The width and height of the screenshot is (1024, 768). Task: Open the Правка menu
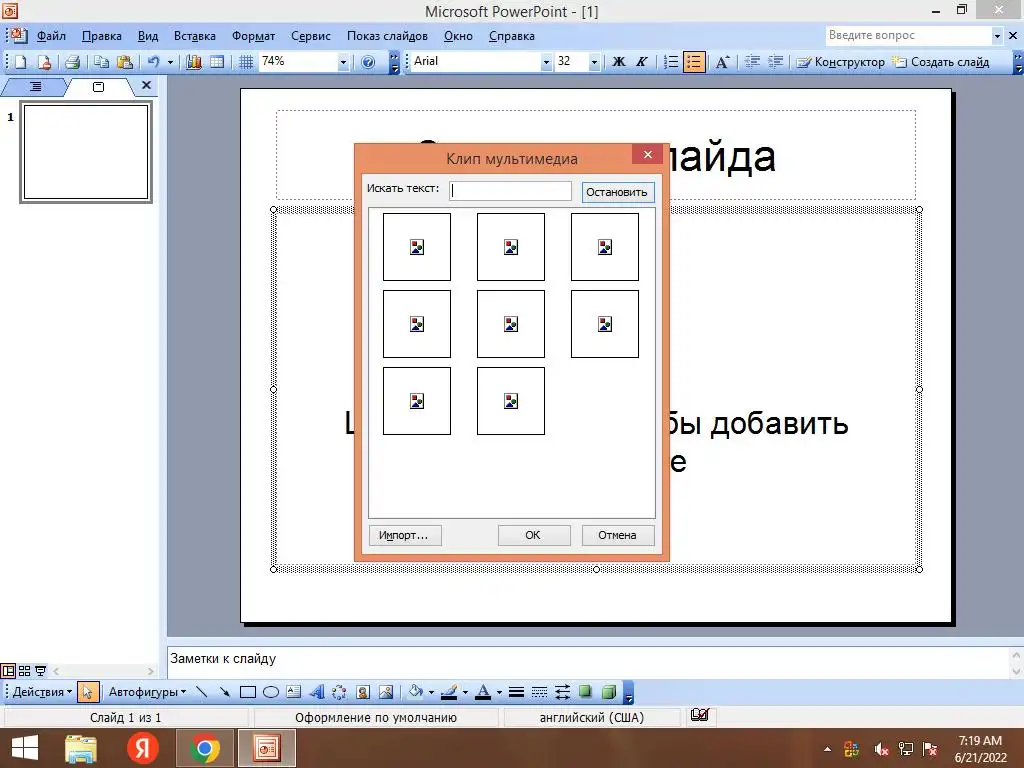pos(101,36)
